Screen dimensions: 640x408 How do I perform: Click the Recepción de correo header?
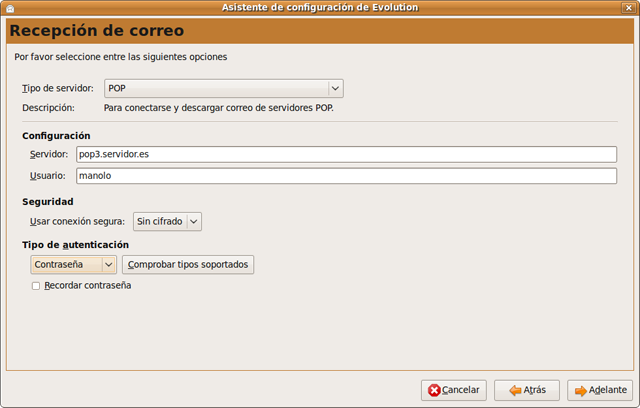[97, 31]
